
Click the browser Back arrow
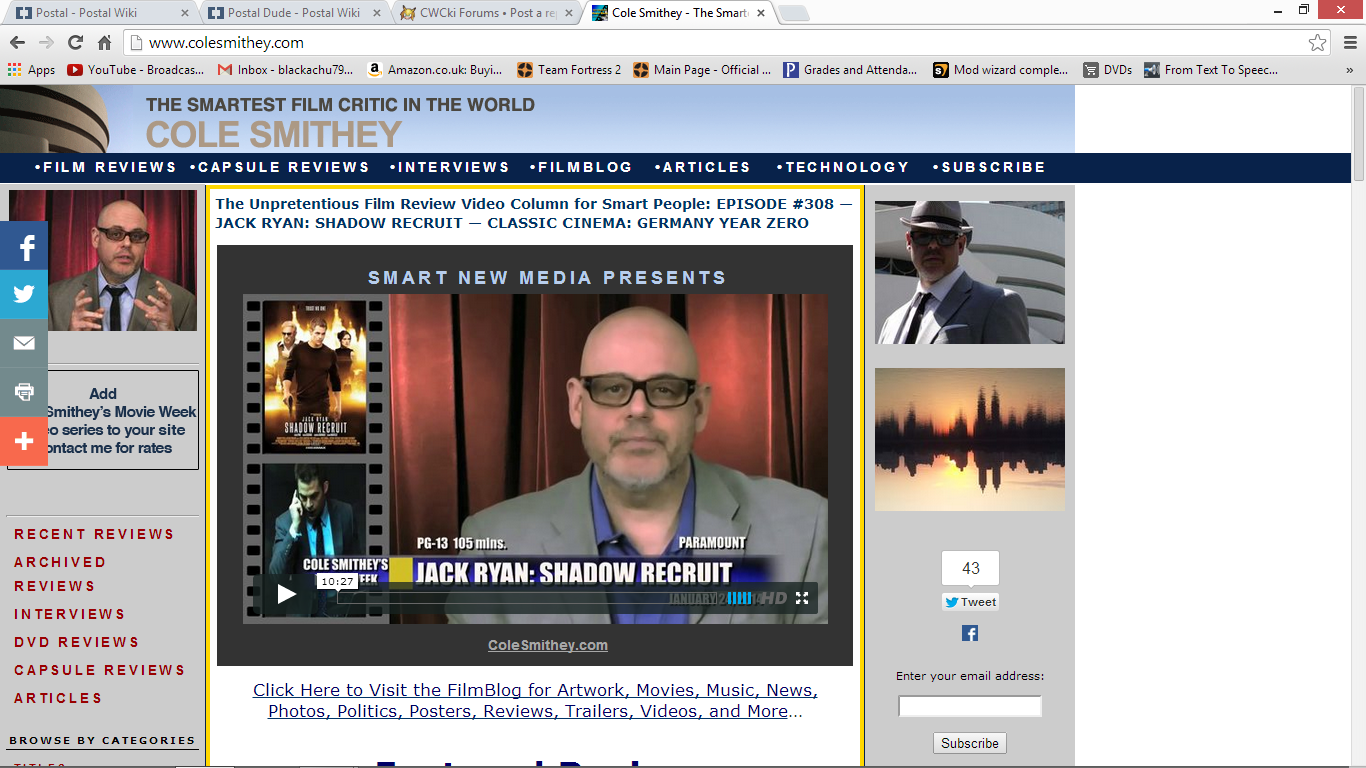coord(17,43)
